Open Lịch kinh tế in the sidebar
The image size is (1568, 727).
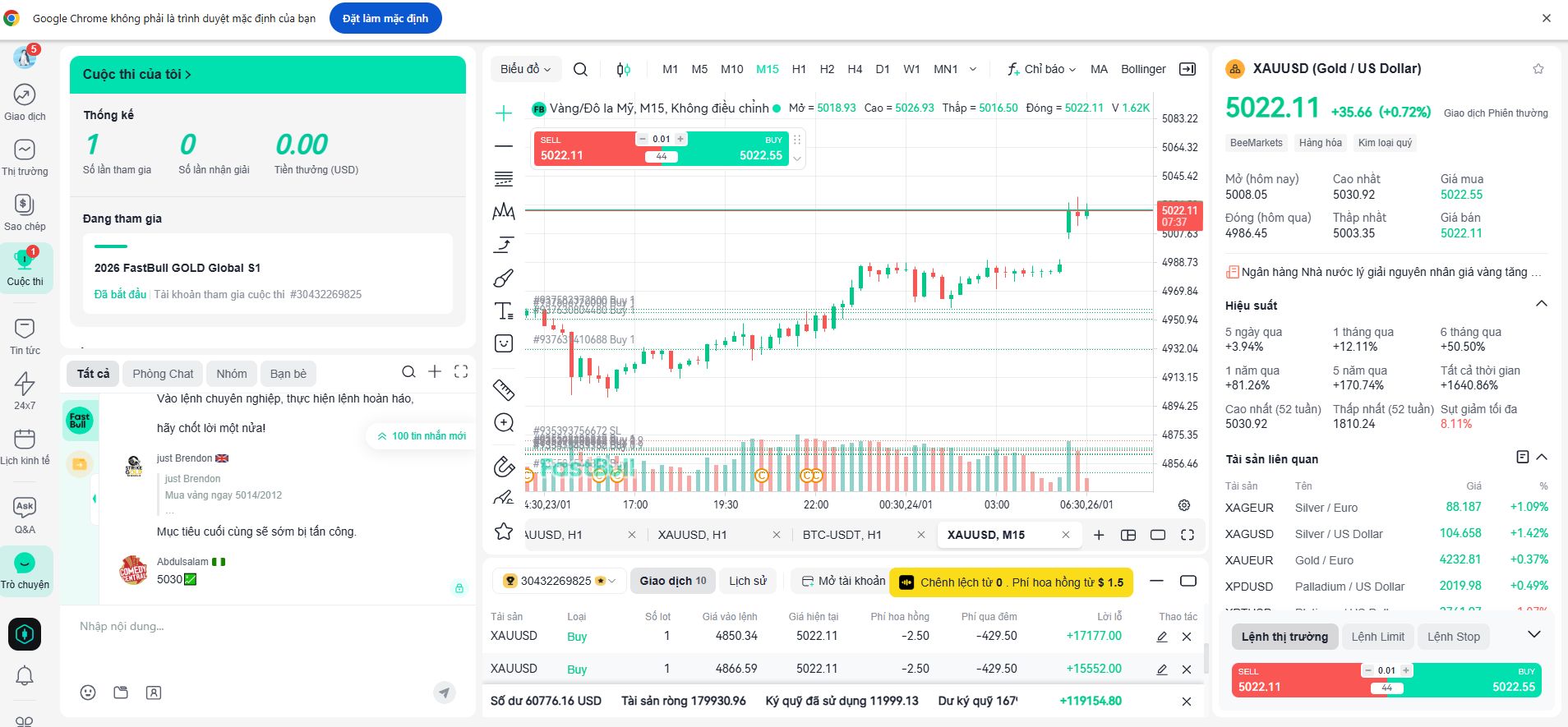pos(25,447)
